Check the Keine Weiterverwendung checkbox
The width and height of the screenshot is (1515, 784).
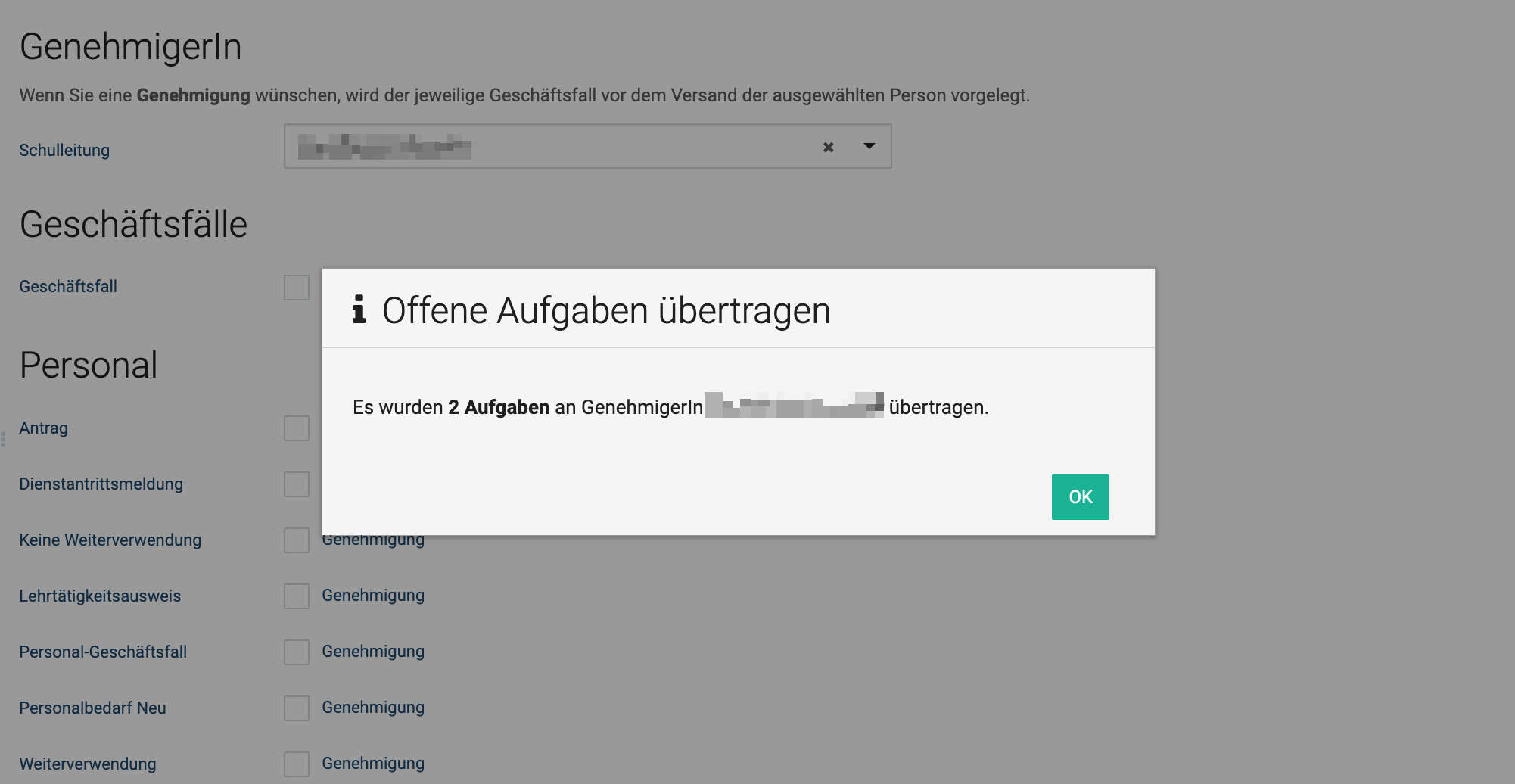click(x=297, y=540)
